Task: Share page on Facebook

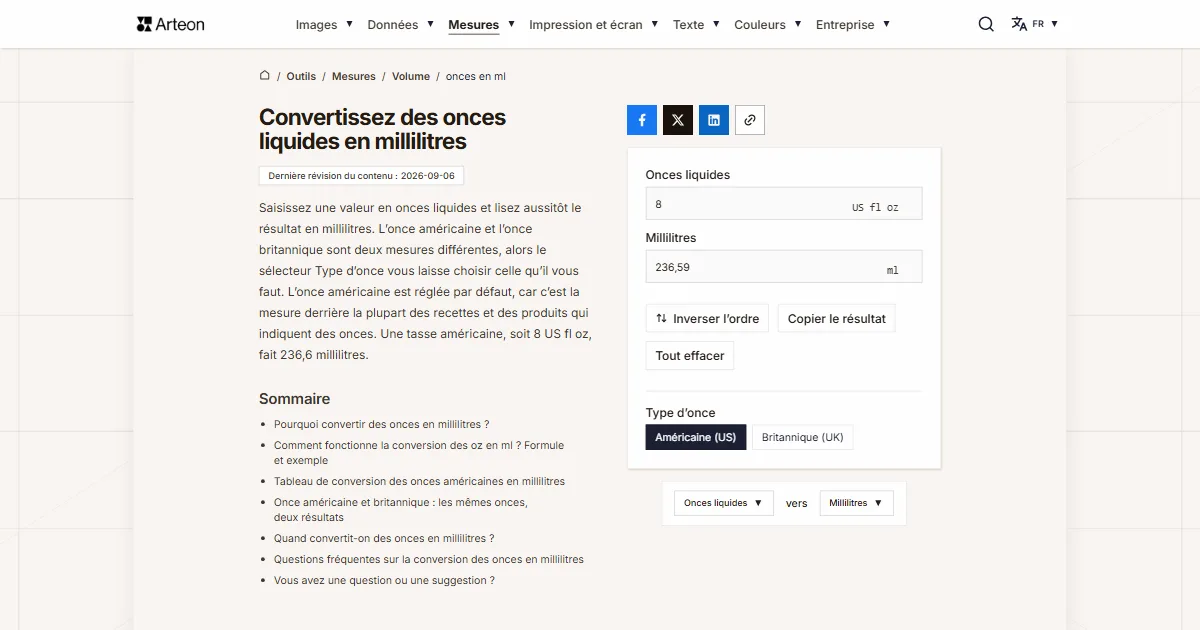Action: pos(642,120)
